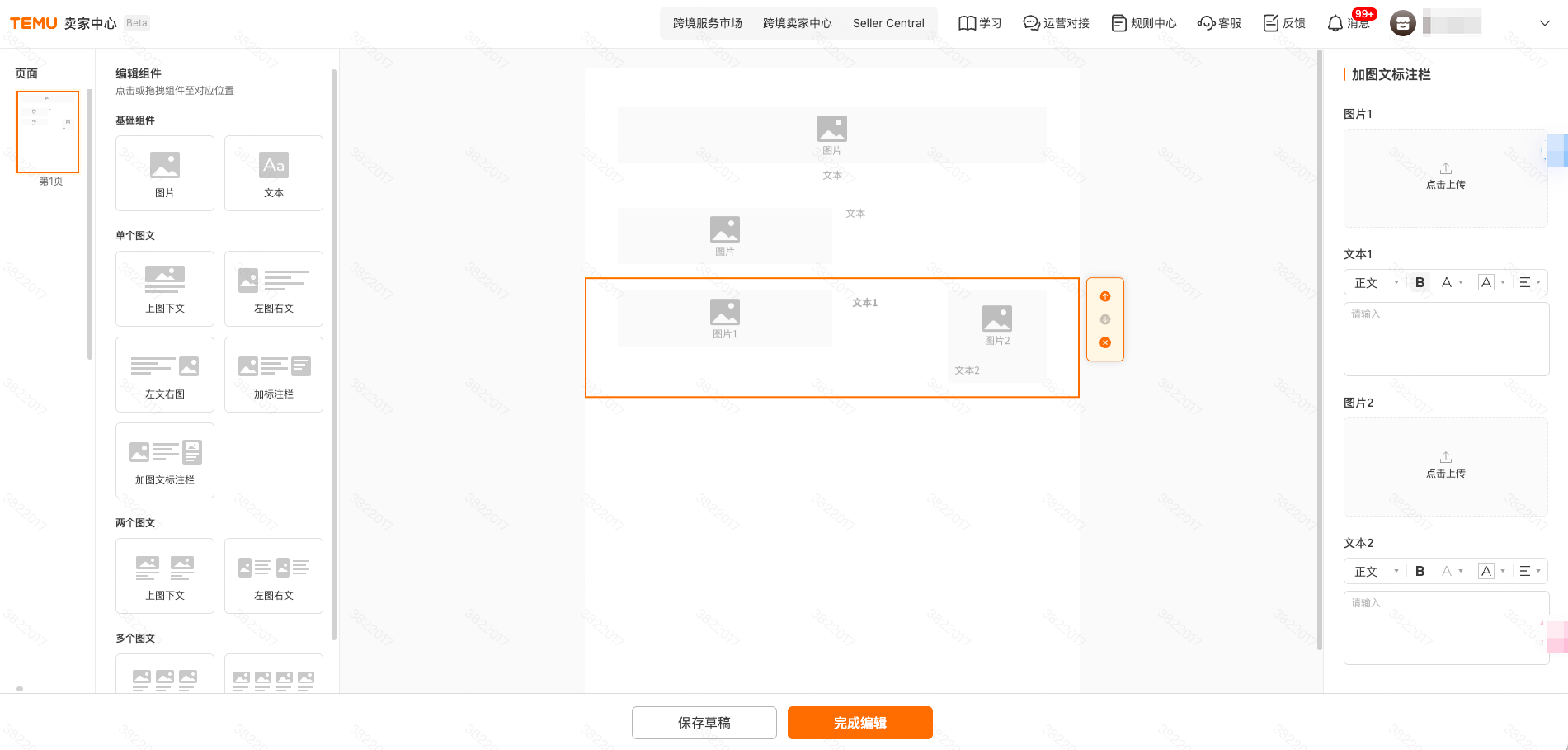The image size is (1568, 750).
Task: Click the 完成编辑 button
Action: (859, 723)
